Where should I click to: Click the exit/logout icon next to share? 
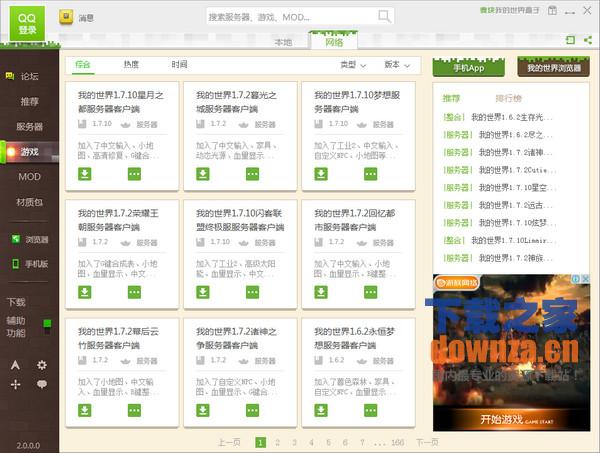pos(571,40)
